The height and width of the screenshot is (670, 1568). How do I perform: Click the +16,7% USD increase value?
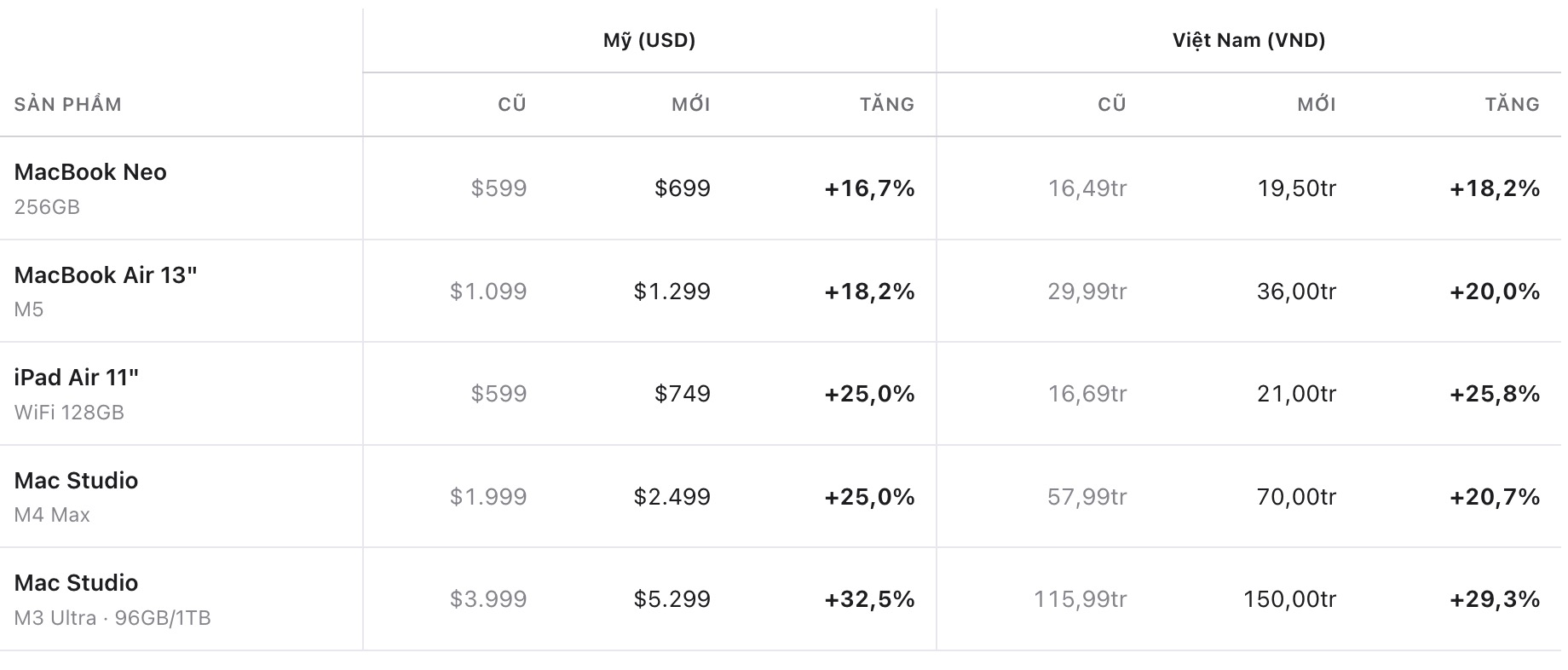pos(869,188)
